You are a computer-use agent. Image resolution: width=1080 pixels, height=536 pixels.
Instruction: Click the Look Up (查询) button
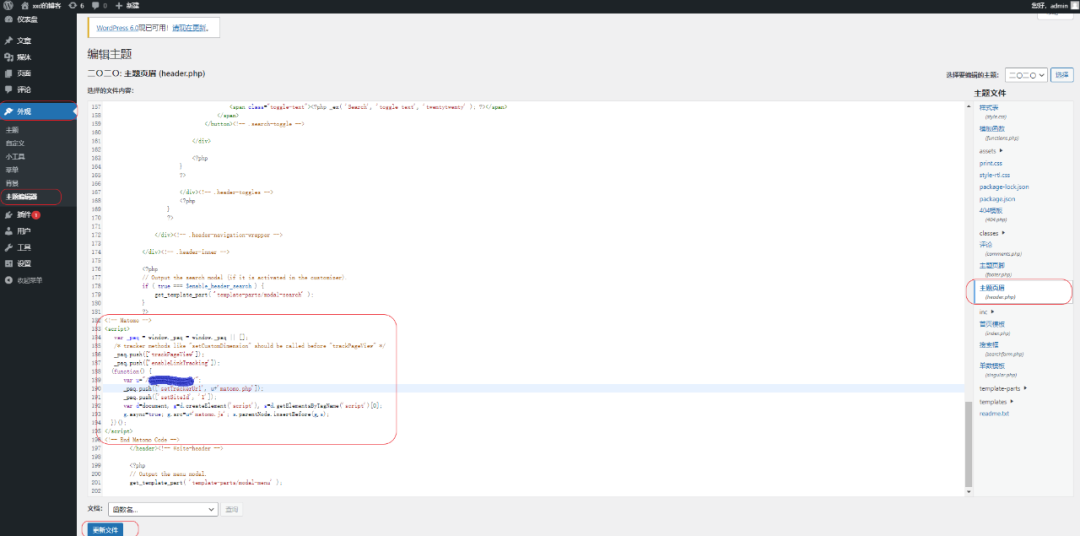pos(232,510)
